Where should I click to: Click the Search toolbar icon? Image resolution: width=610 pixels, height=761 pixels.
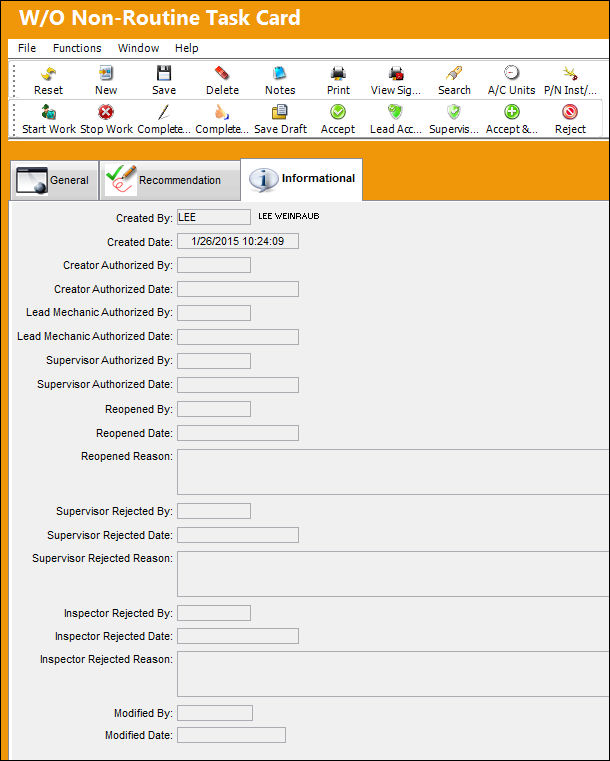[454, 74]
